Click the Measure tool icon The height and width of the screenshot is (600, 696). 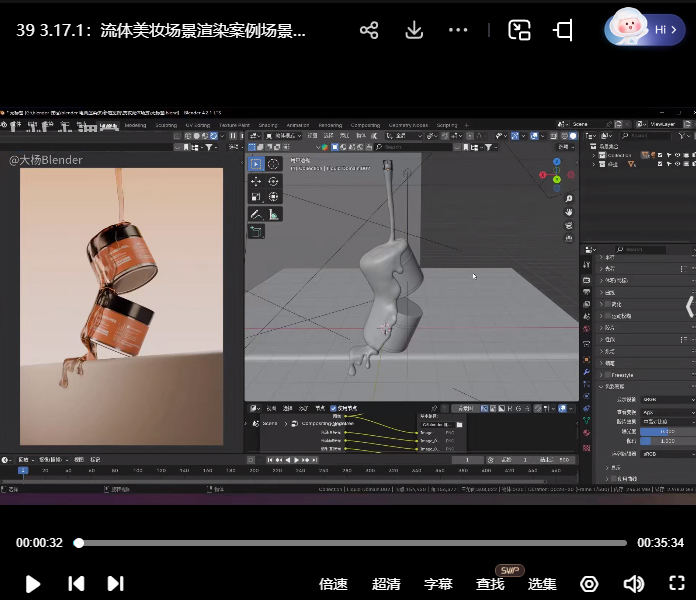pos(273,214)
